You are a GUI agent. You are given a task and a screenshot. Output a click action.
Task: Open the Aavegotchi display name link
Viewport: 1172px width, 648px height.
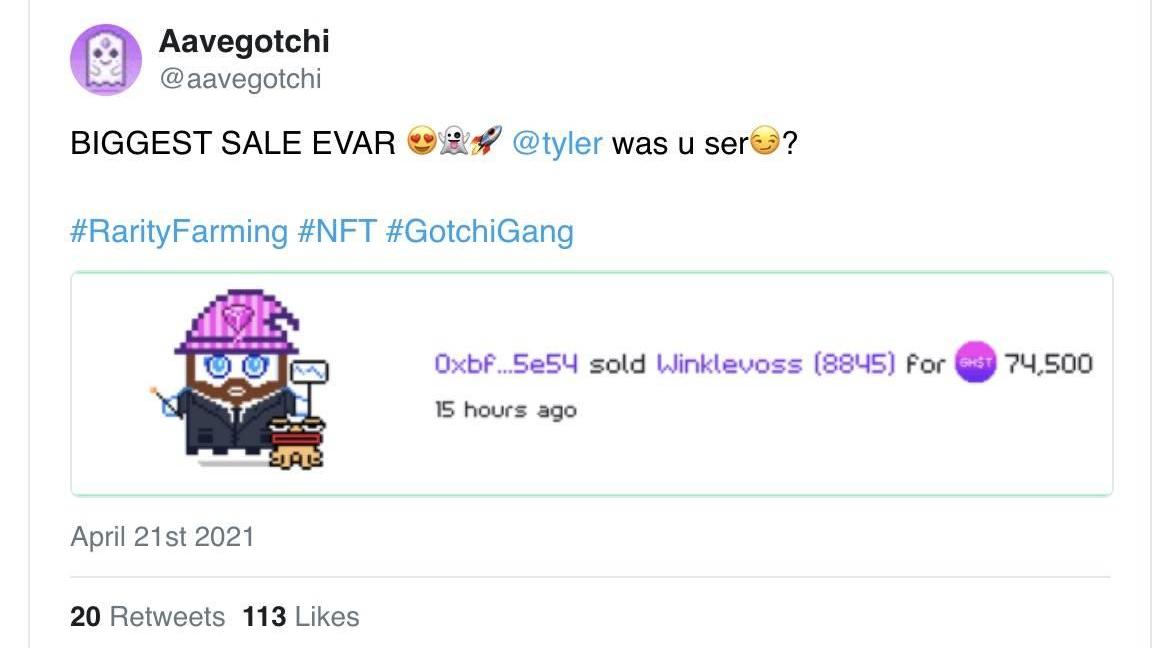tap(244, 42)
